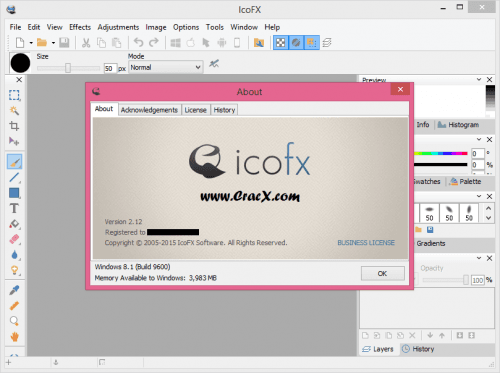
Task: Toggle the transparency checkerboard view button
Action: click(281, 43)
